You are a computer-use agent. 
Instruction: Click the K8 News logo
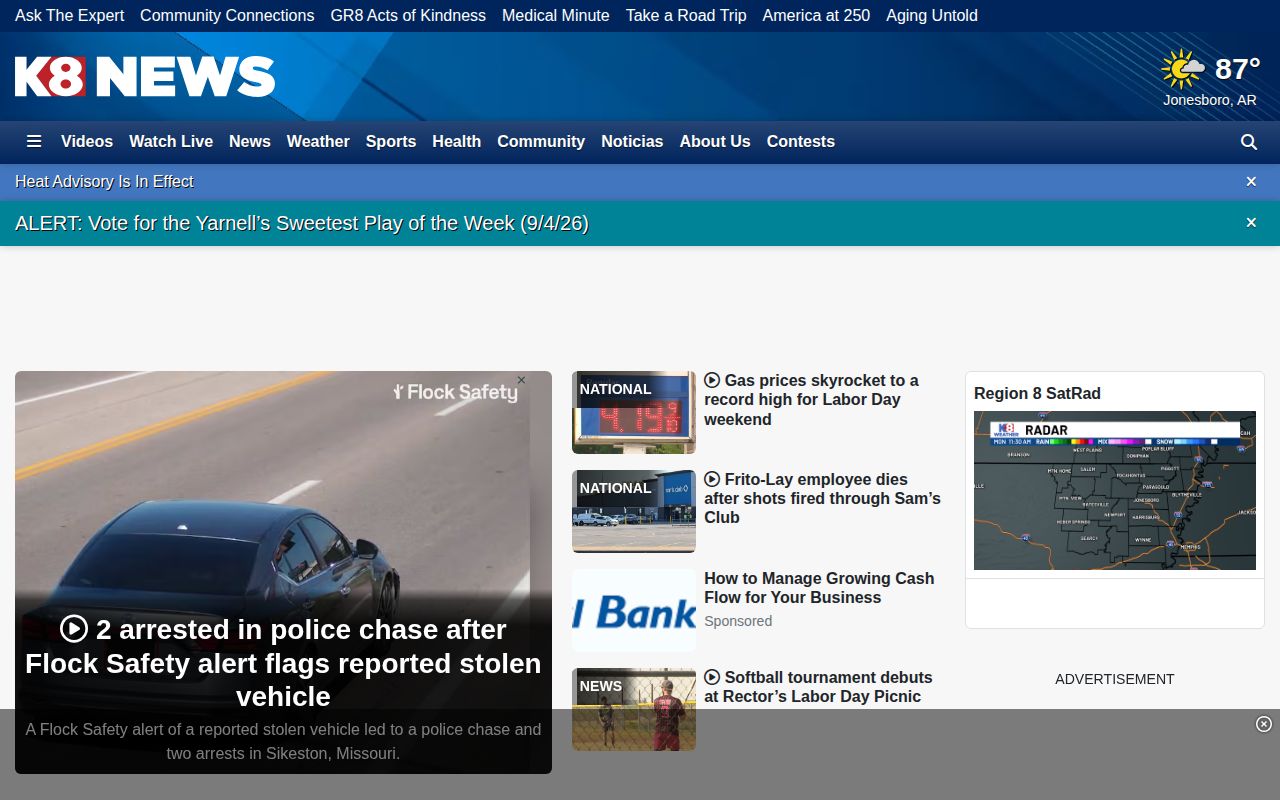145,76
